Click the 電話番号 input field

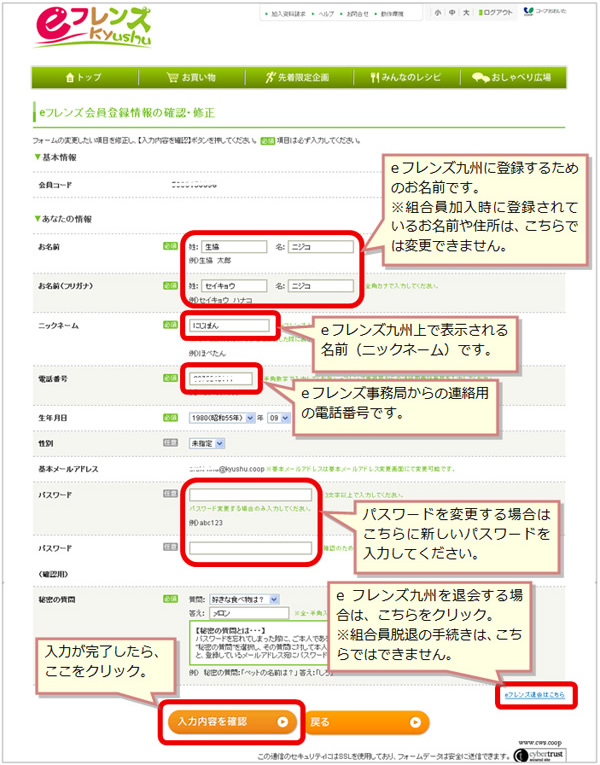tap(221, 379)
